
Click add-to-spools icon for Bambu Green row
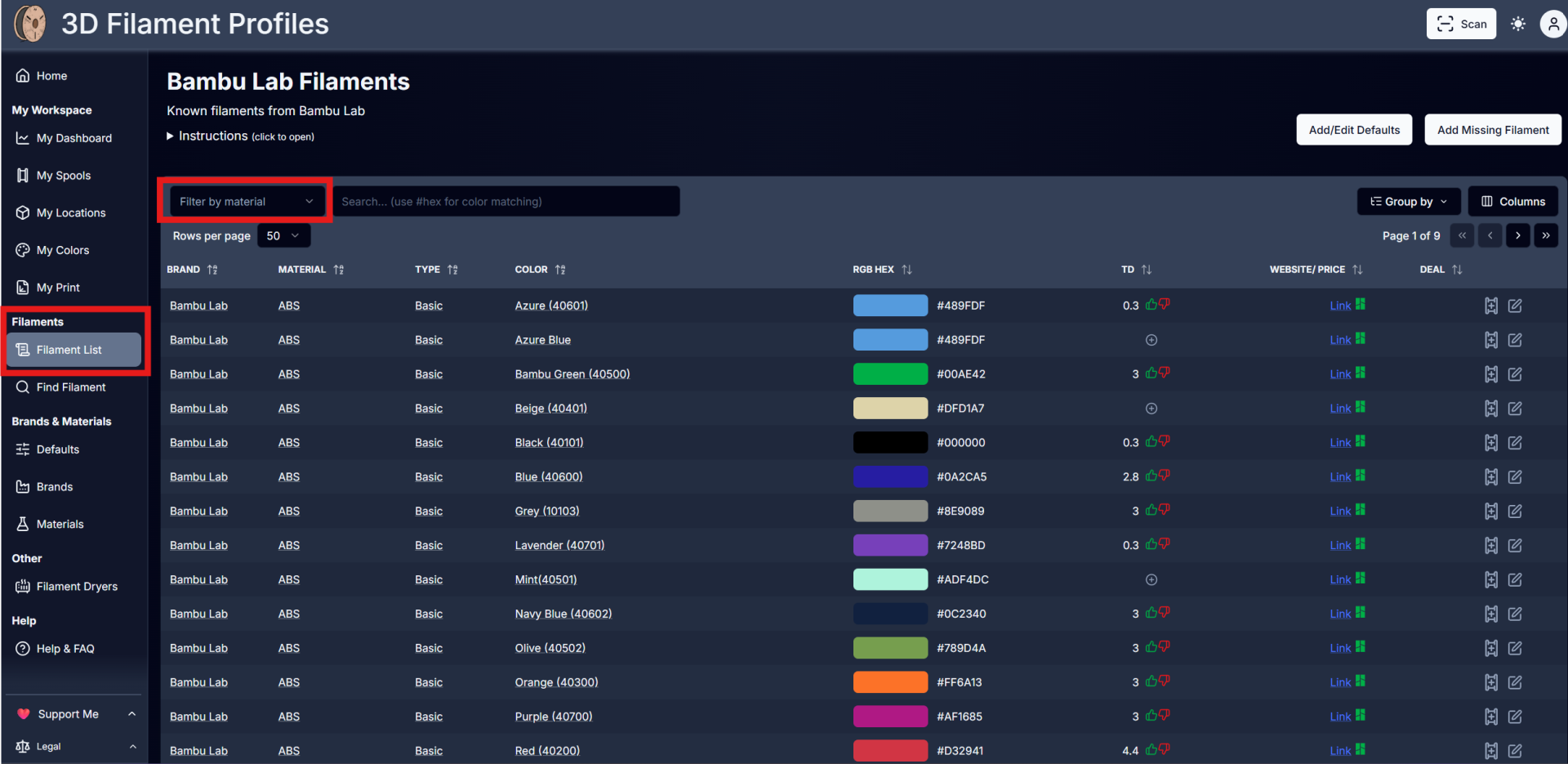tap(1490, 374)
